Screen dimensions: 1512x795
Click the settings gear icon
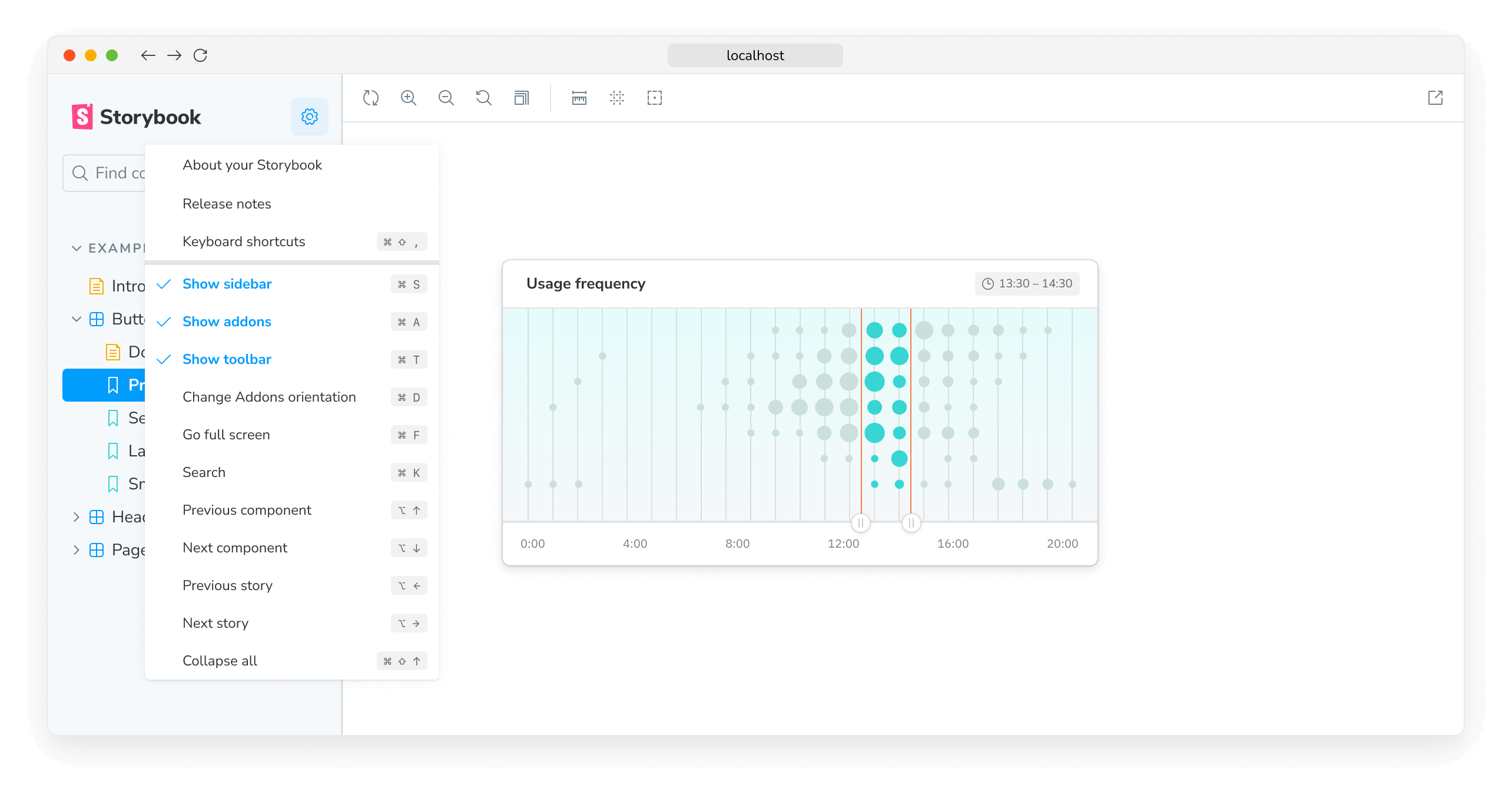coord(310,117)
